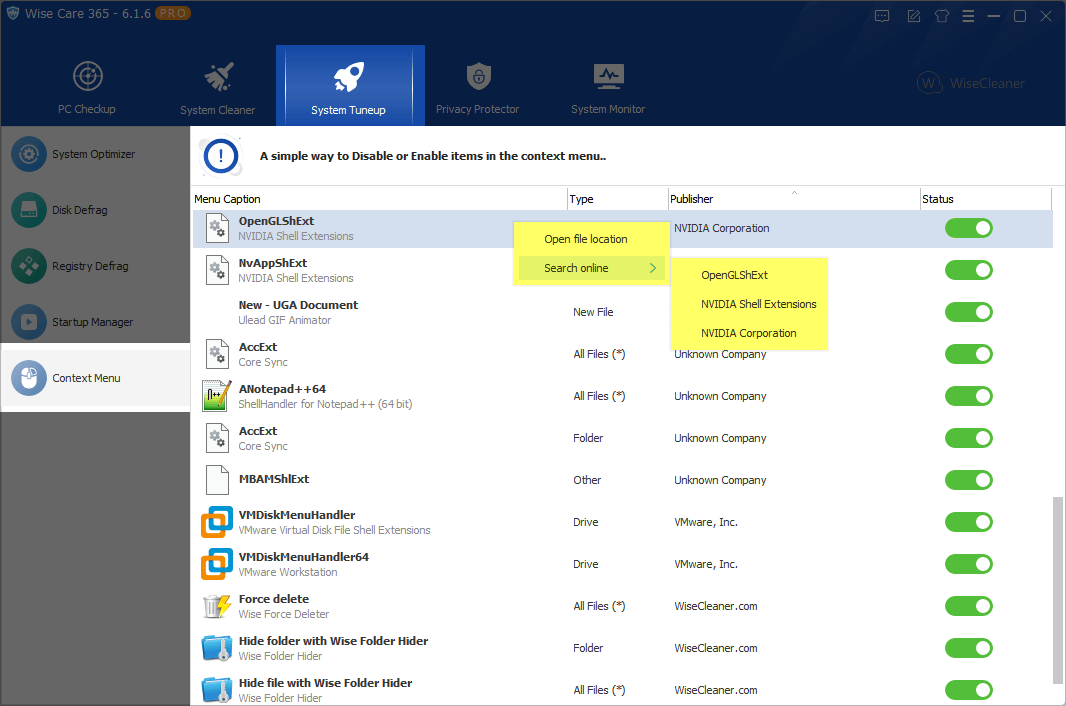
Task: Click the VMDiskMenuHandler VMware icon
Action: [x=217, y=522]
